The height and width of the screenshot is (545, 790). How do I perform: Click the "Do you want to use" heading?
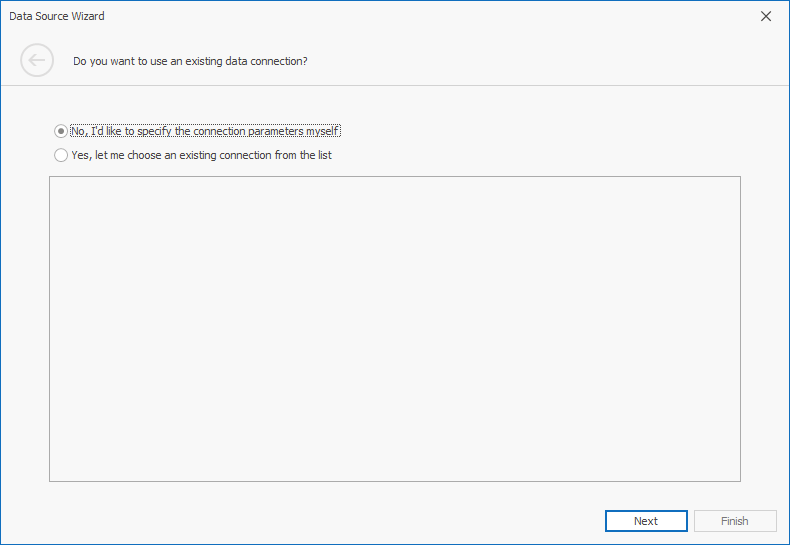click(190, 61)
